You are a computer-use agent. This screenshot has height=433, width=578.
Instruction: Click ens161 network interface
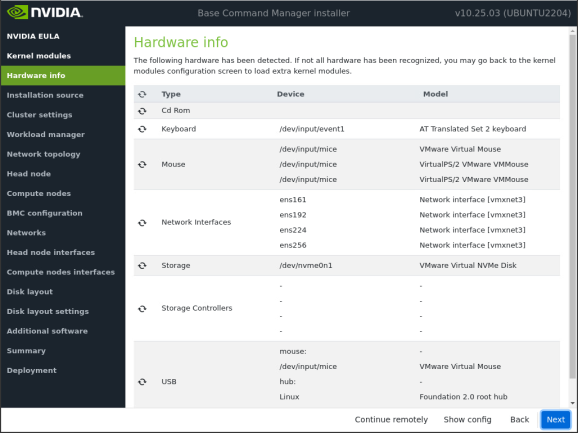pyautogui.click(x=293, y=200)
